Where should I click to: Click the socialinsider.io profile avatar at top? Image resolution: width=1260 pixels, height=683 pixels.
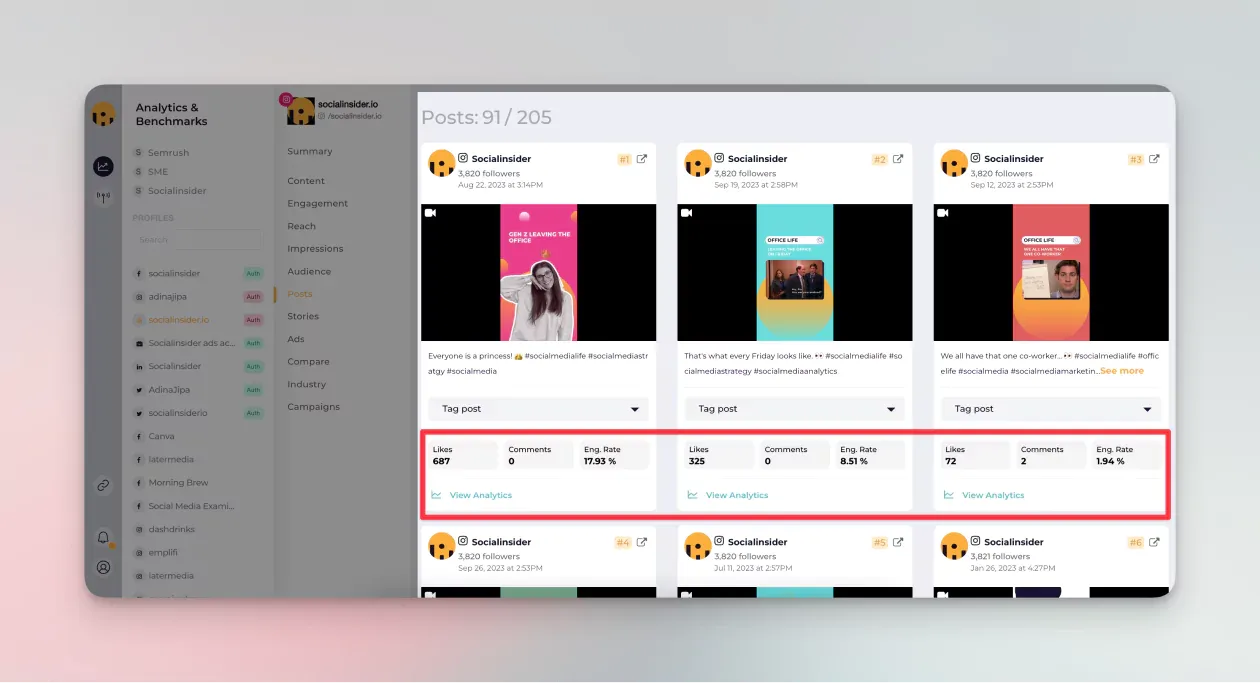click(x=301, y=110)
